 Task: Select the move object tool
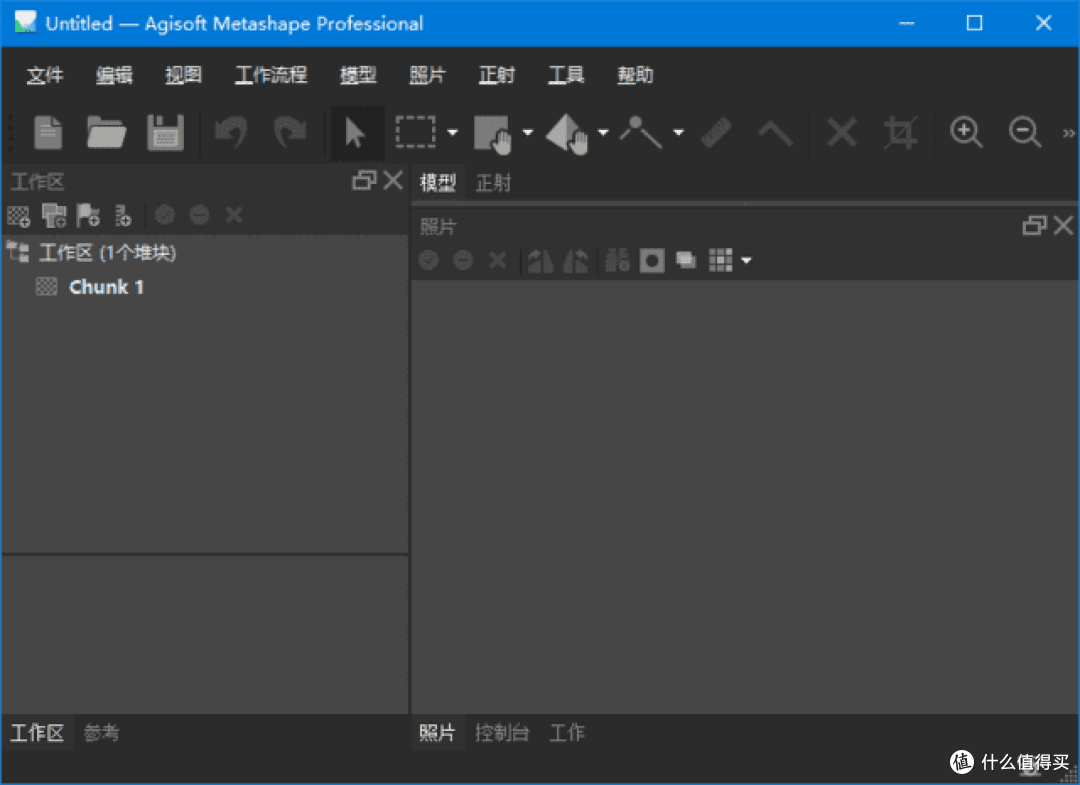pyautogui.click(x=567, y=134)
